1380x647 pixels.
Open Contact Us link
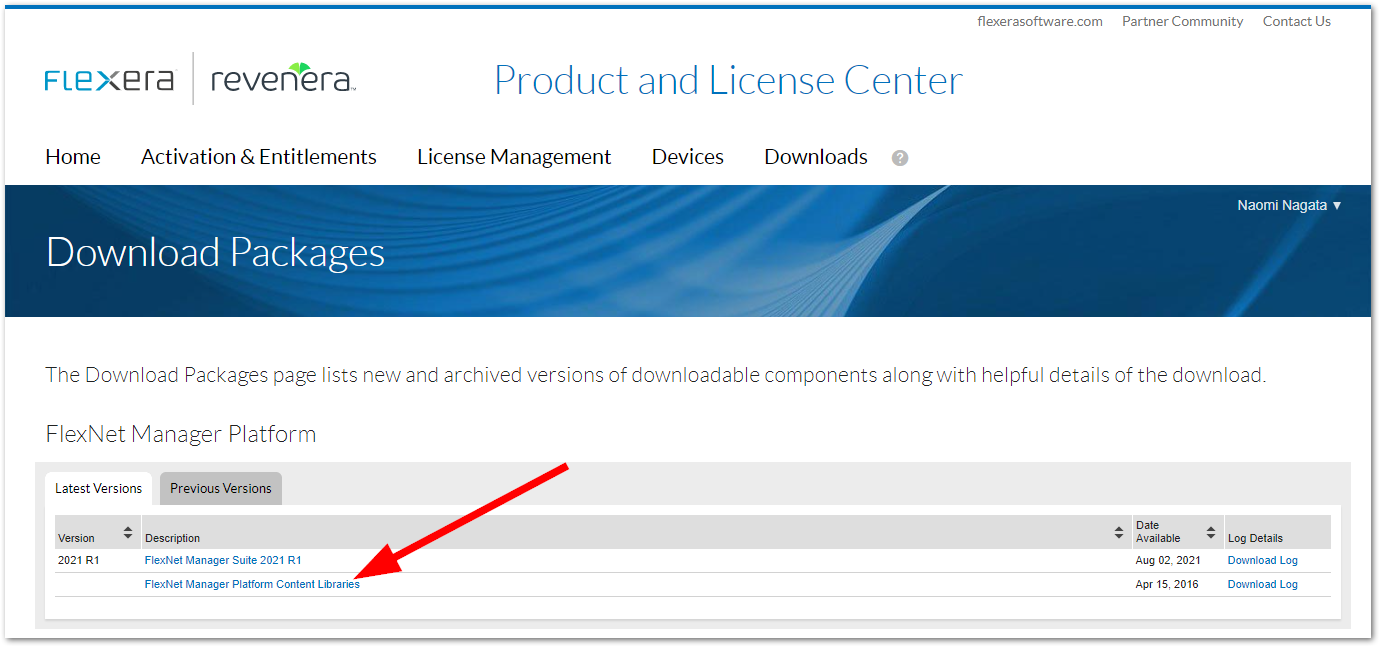coord(1297,22)
